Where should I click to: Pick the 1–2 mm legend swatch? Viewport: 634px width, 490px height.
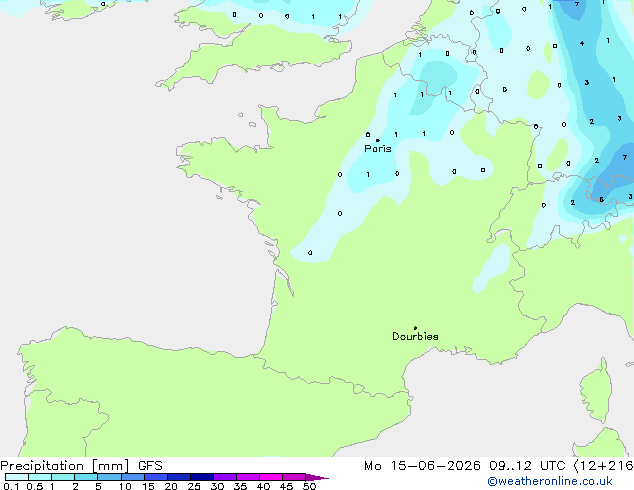click(x=63, y=477)
